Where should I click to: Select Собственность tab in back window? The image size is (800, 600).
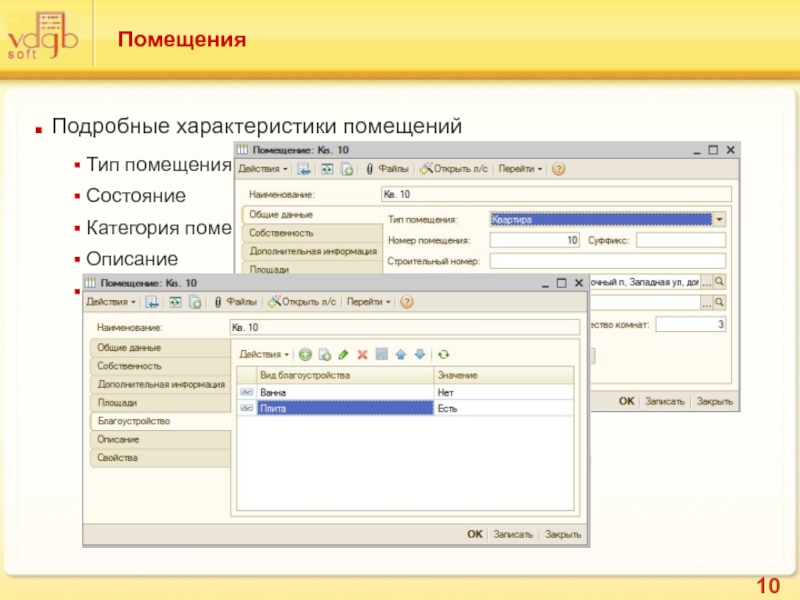[x=312, y=233]
